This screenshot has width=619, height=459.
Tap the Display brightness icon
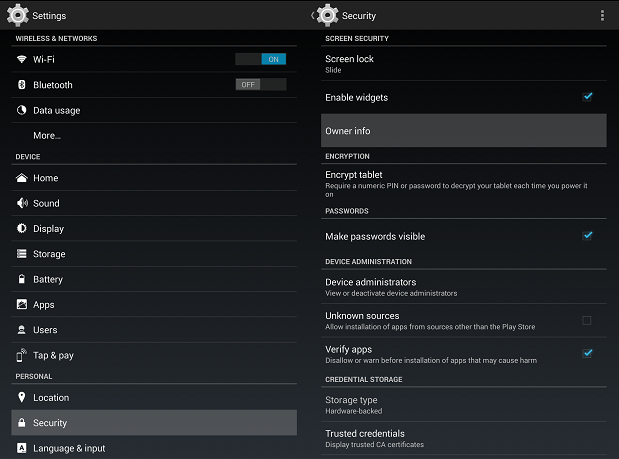(x=22, y=228)
